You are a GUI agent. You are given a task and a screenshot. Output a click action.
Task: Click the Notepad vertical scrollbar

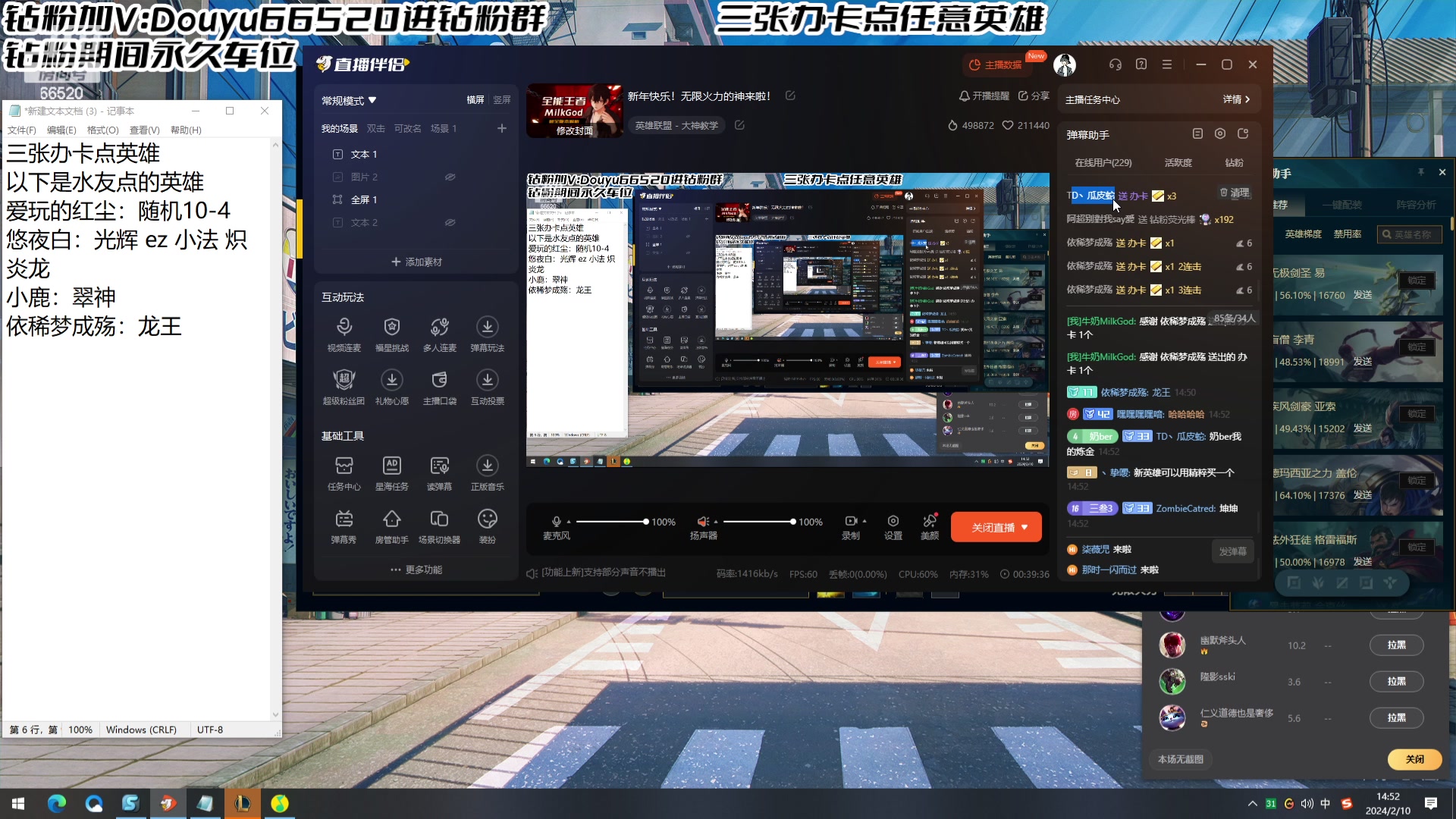coord(275,428)
